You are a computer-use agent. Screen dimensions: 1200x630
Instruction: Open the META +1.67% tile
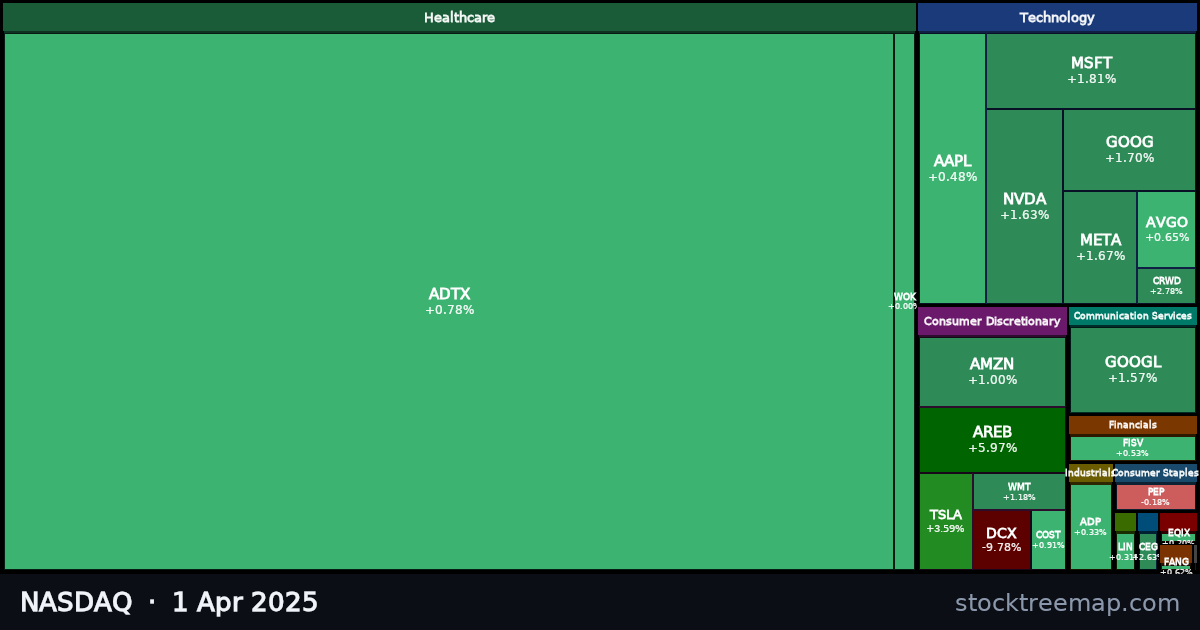pyautogui.click(x=1100, y=247)
